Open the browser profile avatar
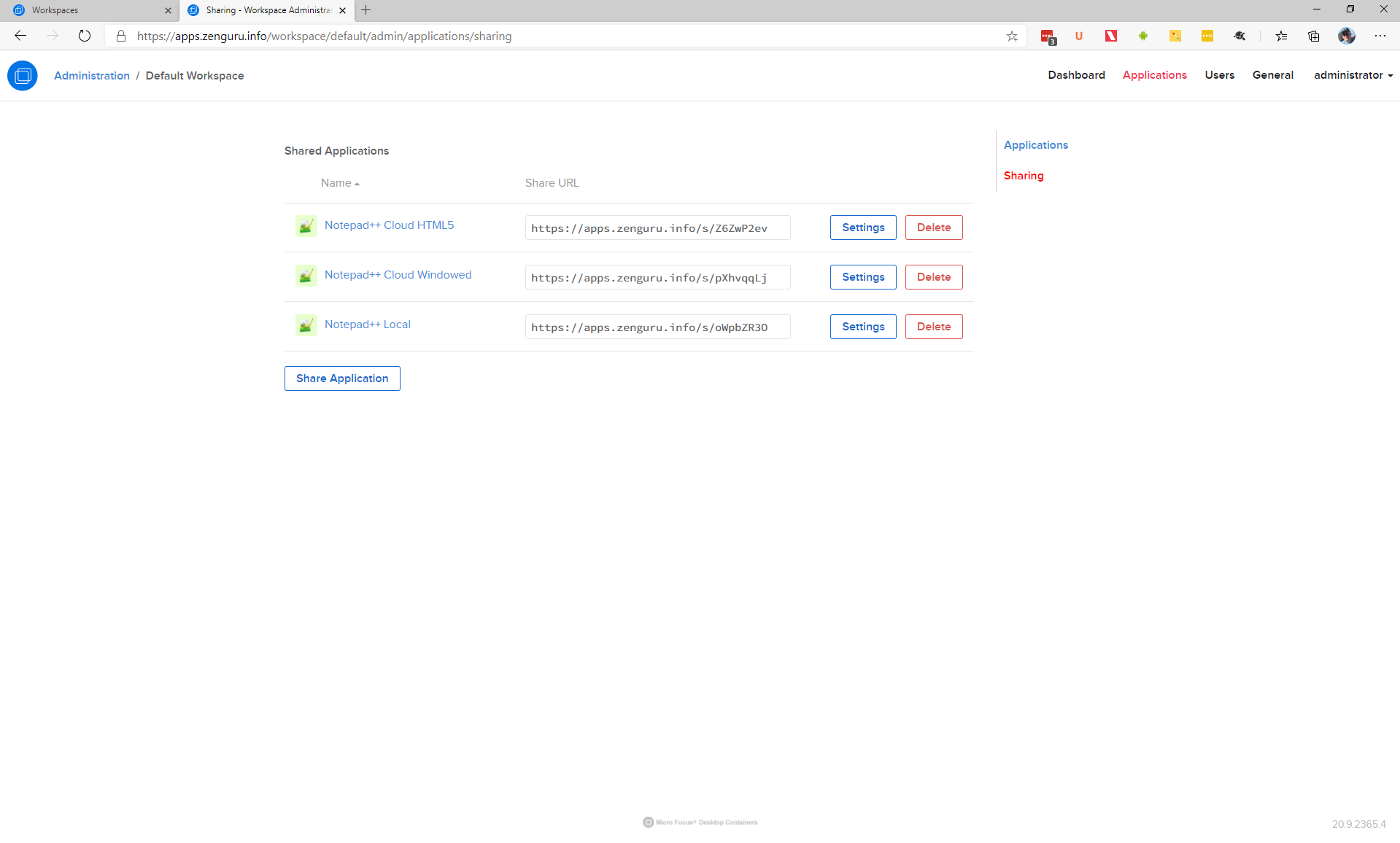This screenshot has height=843, width=1400. click(x=1347, y=36)
